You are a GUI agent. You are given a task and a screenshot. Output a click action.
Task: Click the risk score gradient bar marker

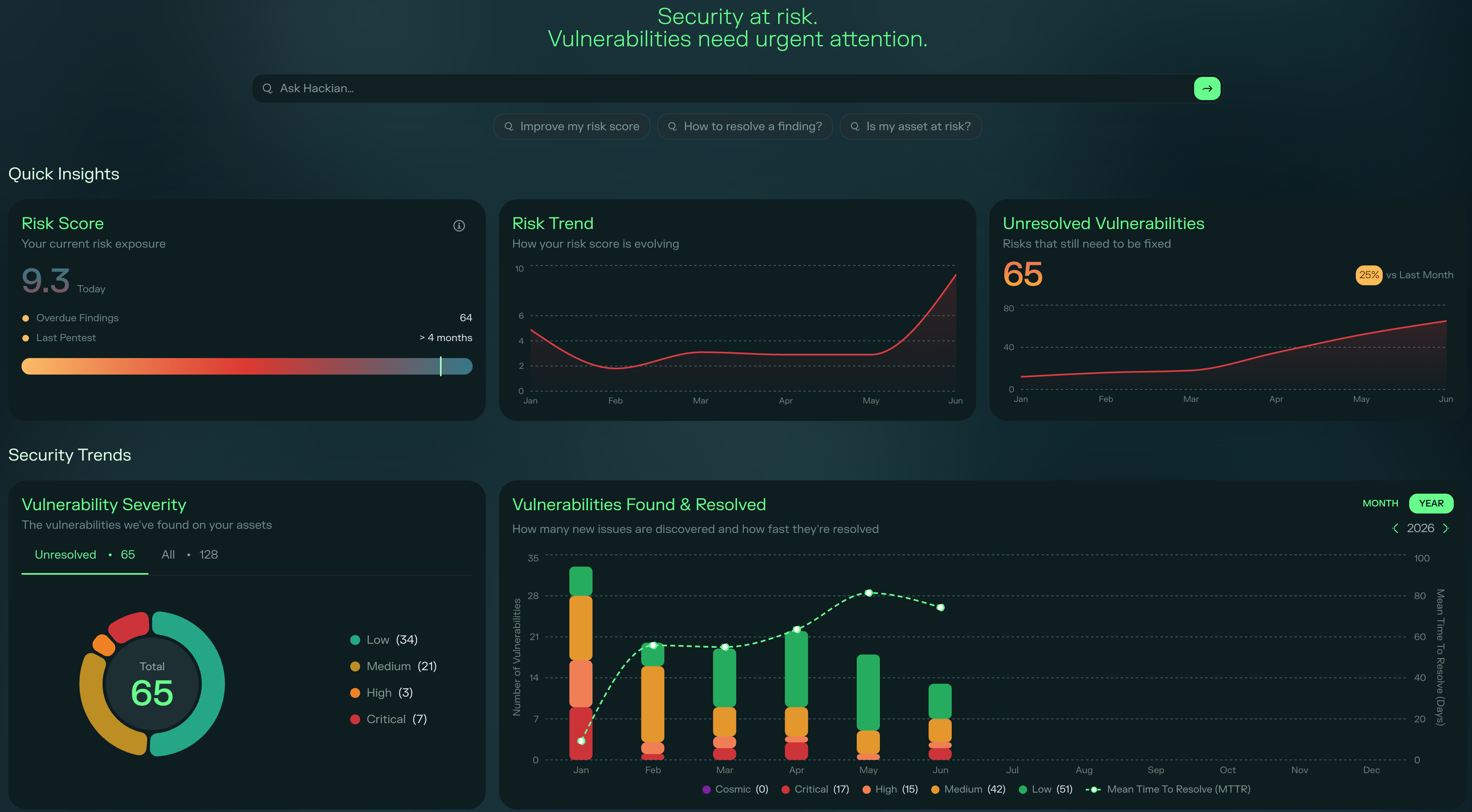441,366
